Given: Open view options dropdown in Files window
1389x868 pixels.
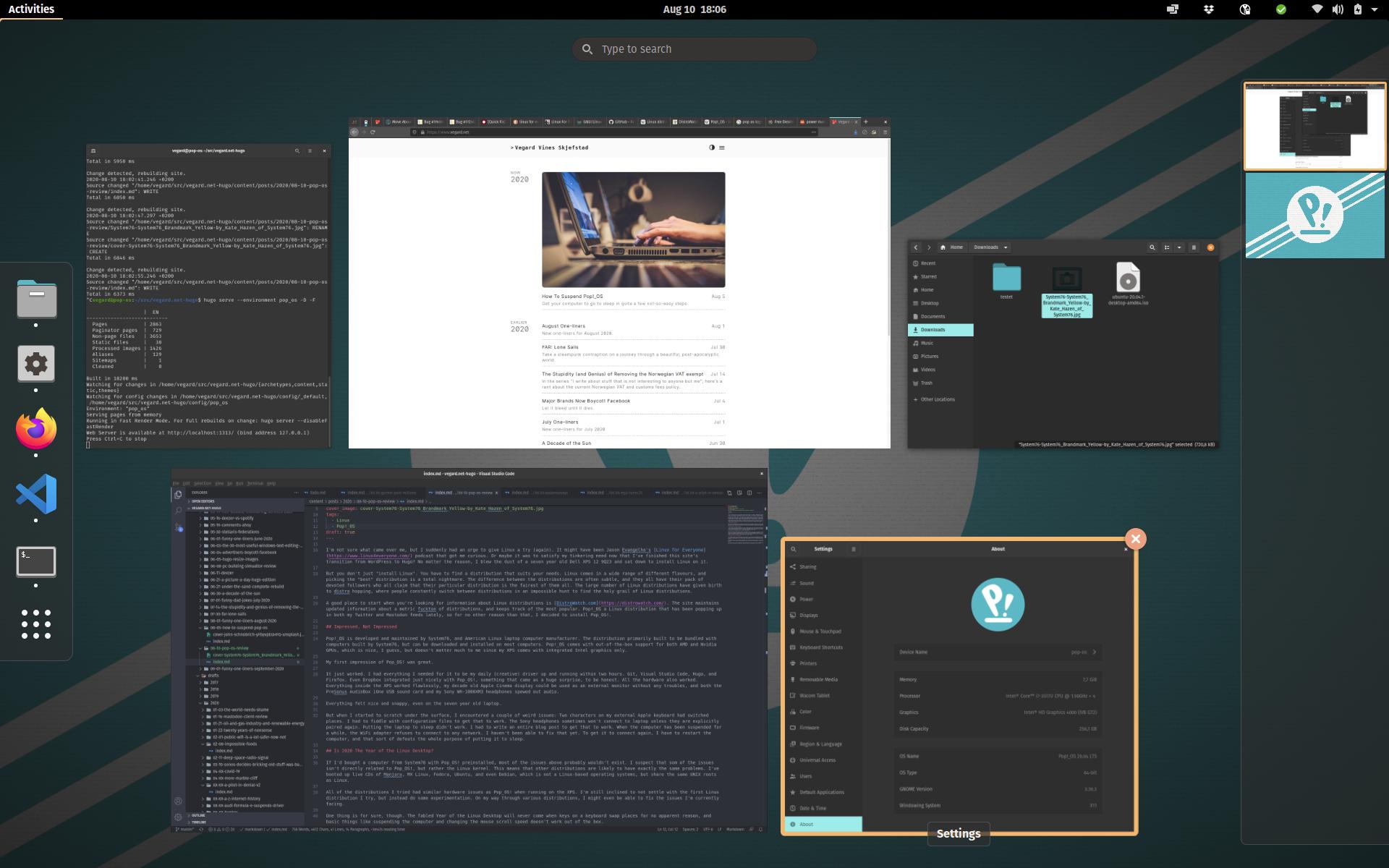Looking at the screenshot, I should point(1179,247).
